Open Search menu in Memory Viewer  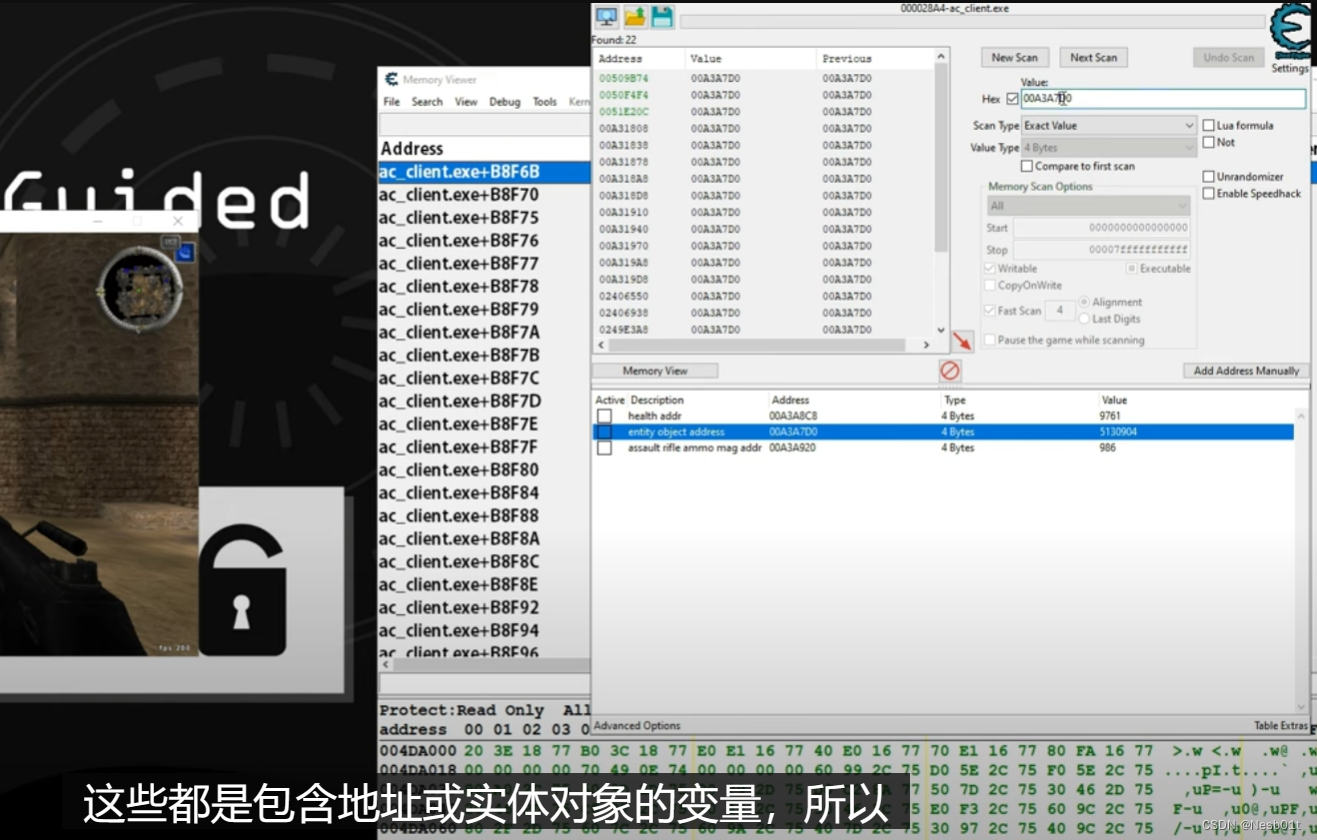427,102
